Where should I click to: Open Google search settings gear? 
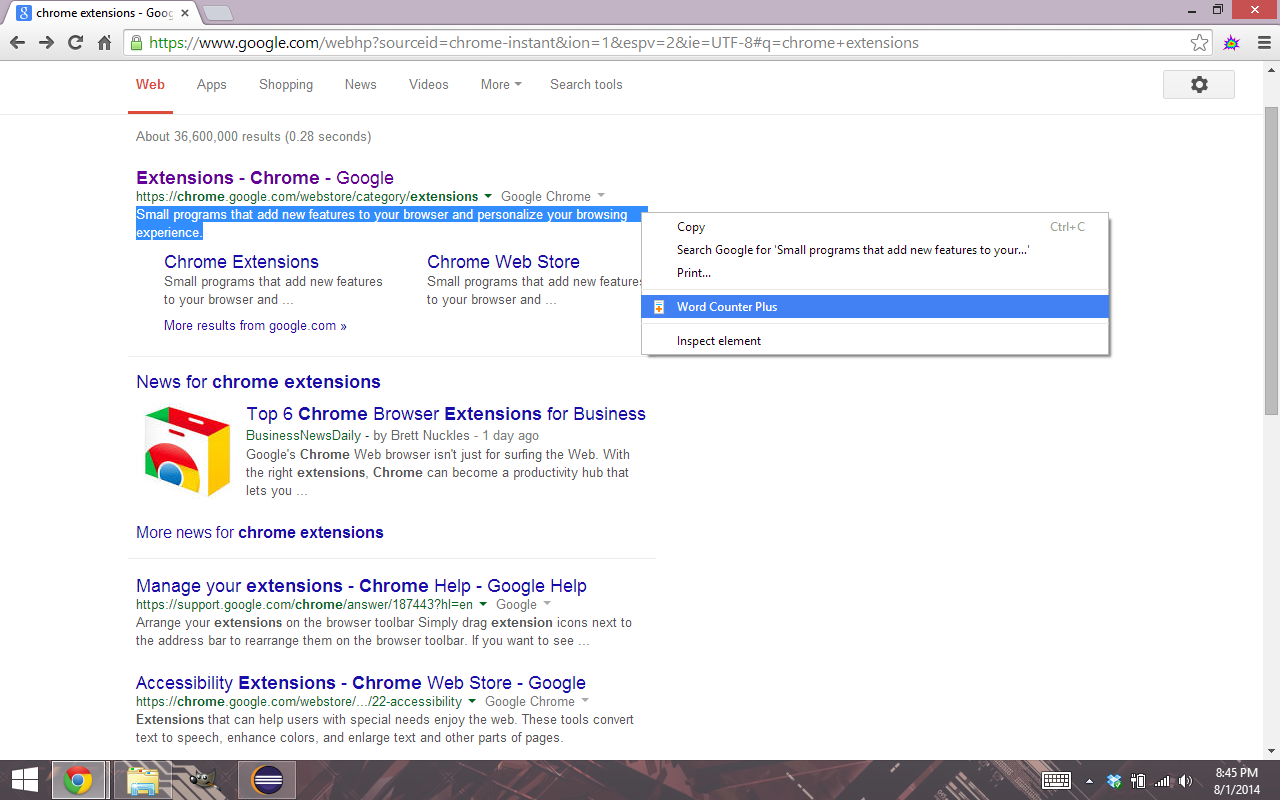tap(1199, 85)
